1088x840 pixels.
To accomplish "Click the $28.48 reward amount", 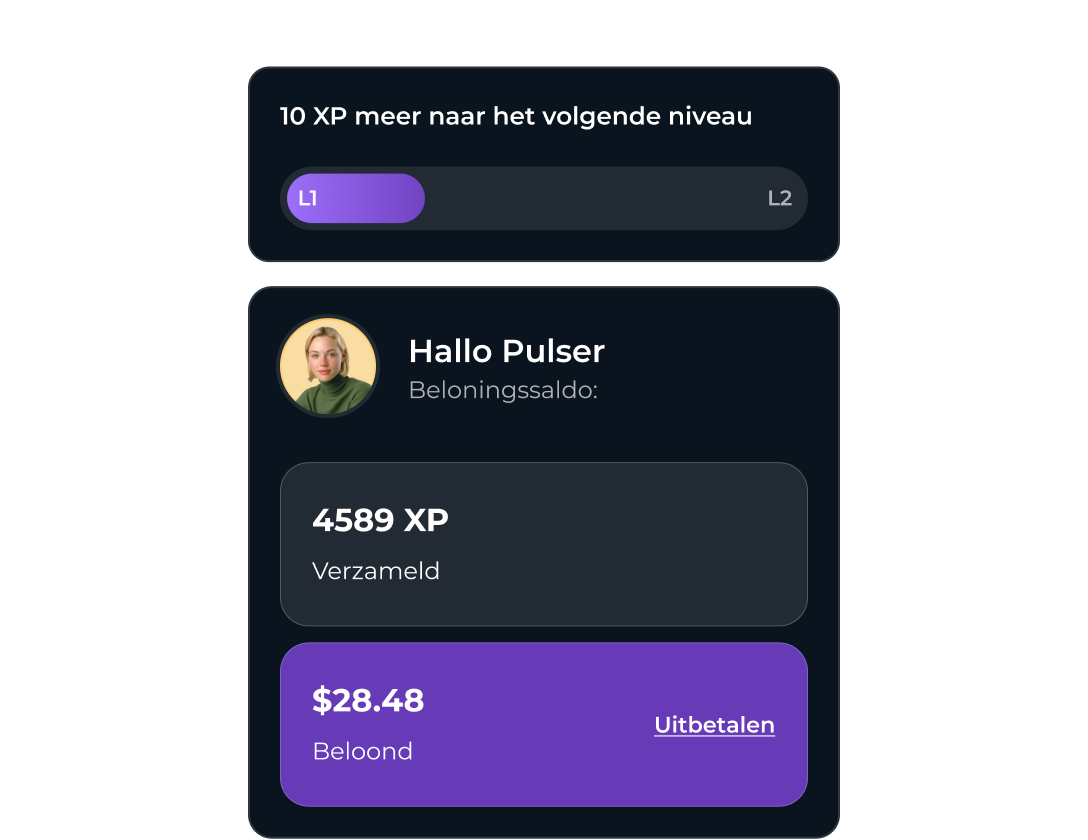I will point(368,700).
